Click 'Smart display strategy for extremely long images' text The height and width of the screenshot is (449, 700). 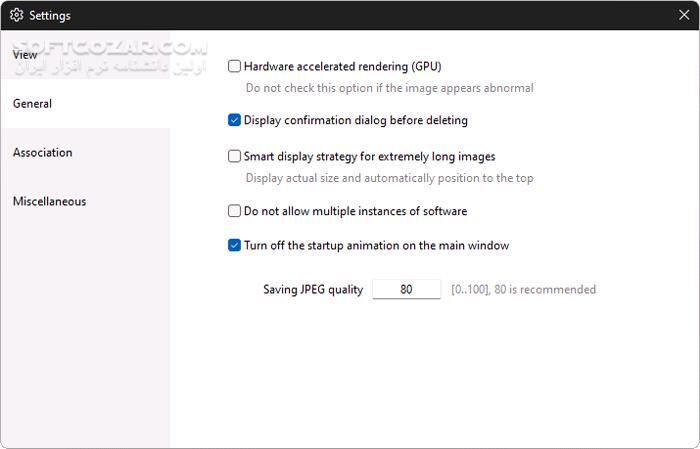[369, 157]
